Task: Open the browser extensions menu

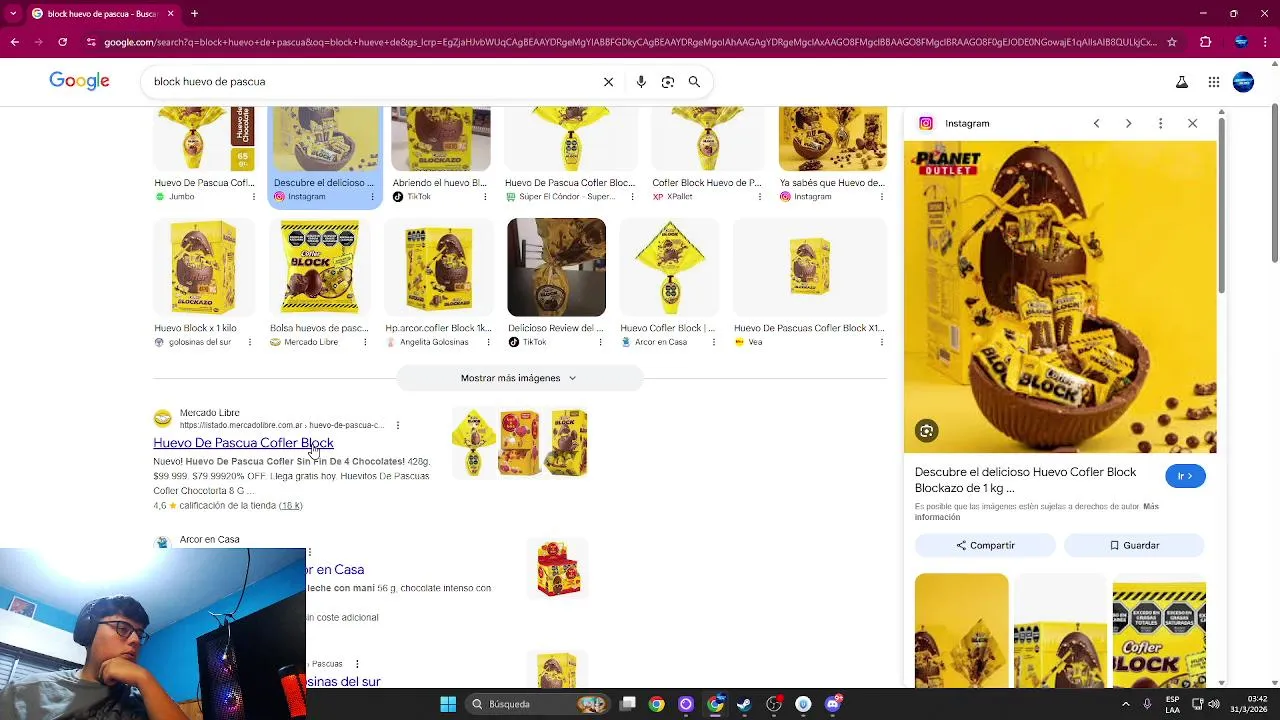Action: pos(1205,42)
